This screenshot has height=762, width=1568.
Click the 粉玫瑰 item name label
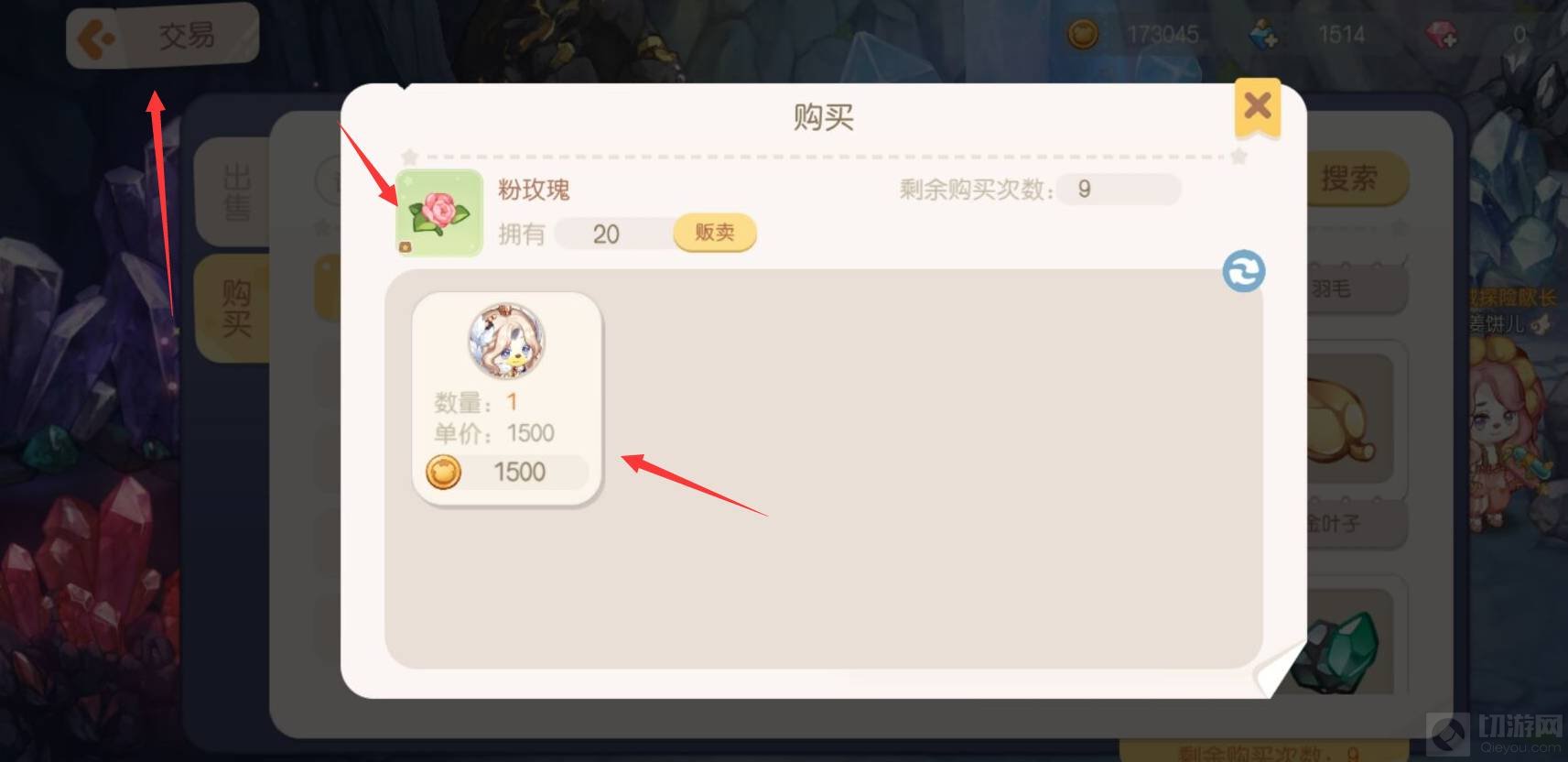534,190
